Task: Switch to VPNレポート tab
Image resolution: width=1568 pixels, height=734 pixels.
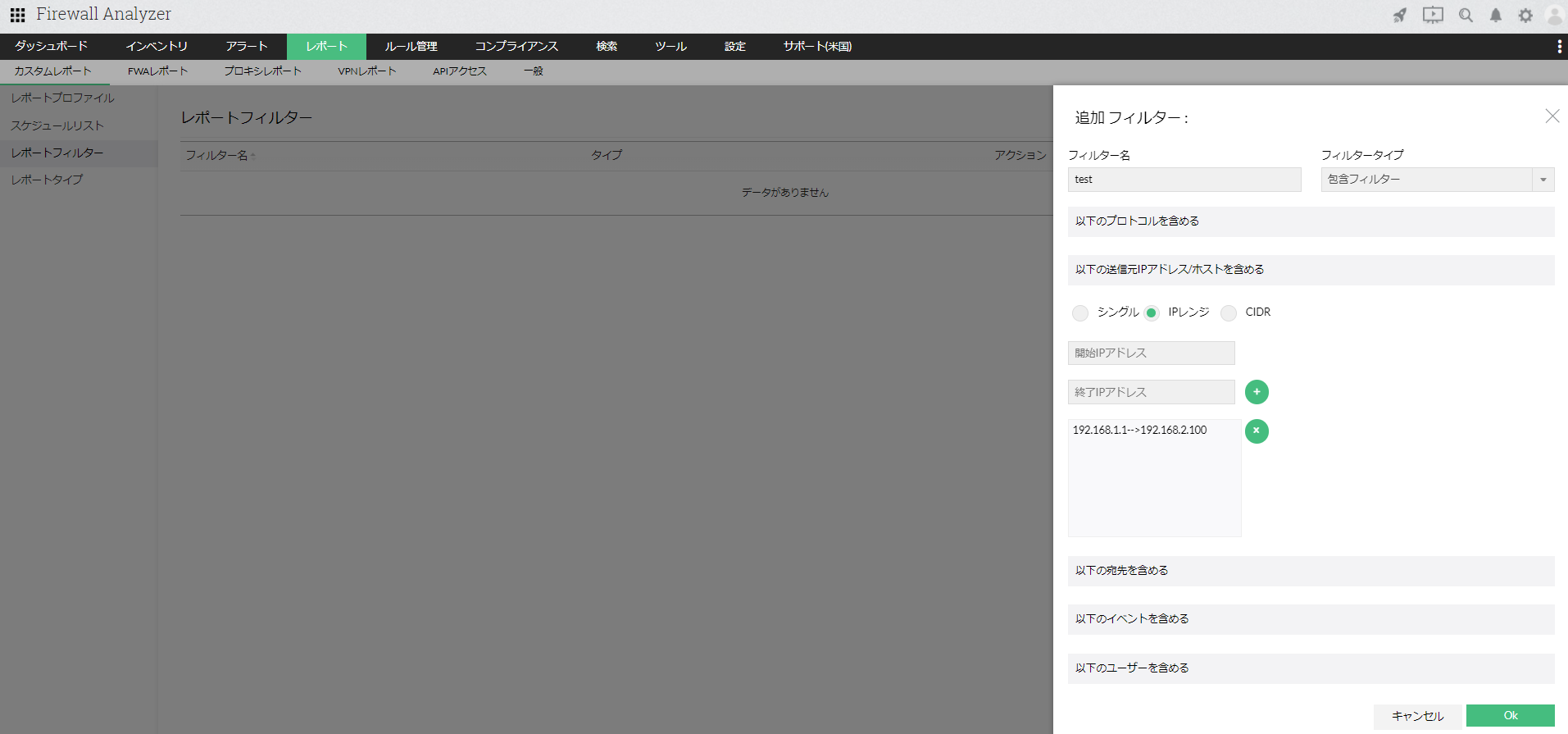Action: [367, 71]
